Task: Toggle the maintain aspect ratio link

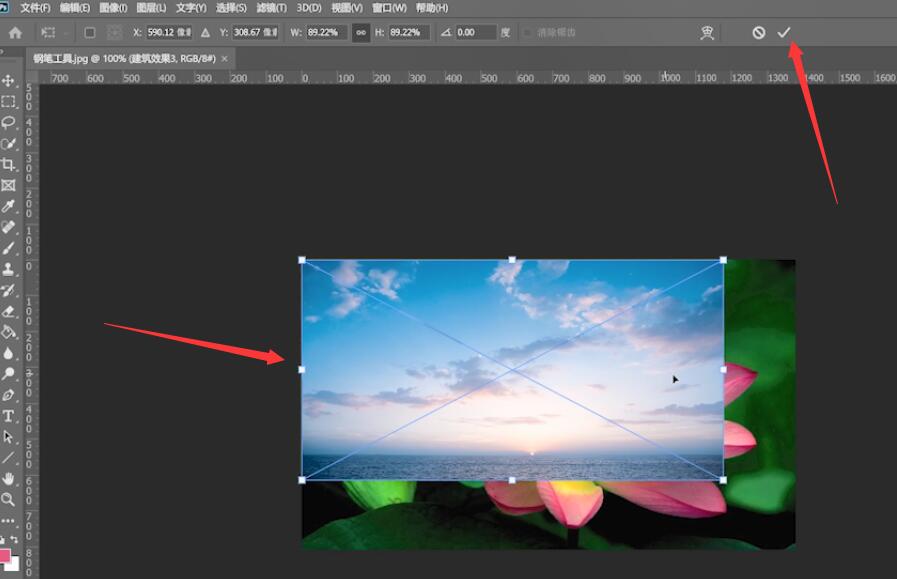Action: pos(361,33)
